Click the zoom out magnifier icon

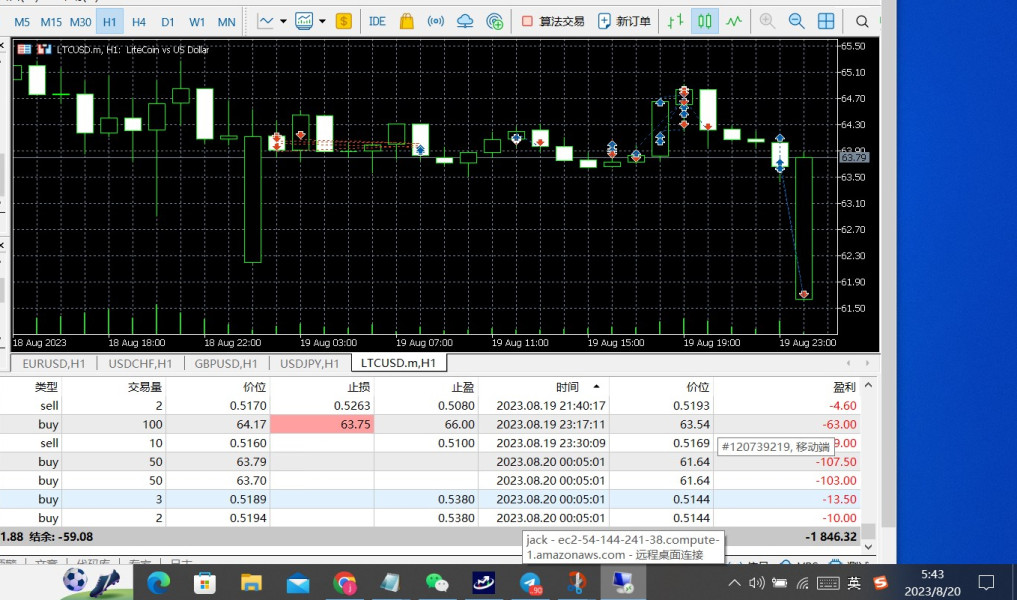796,21
